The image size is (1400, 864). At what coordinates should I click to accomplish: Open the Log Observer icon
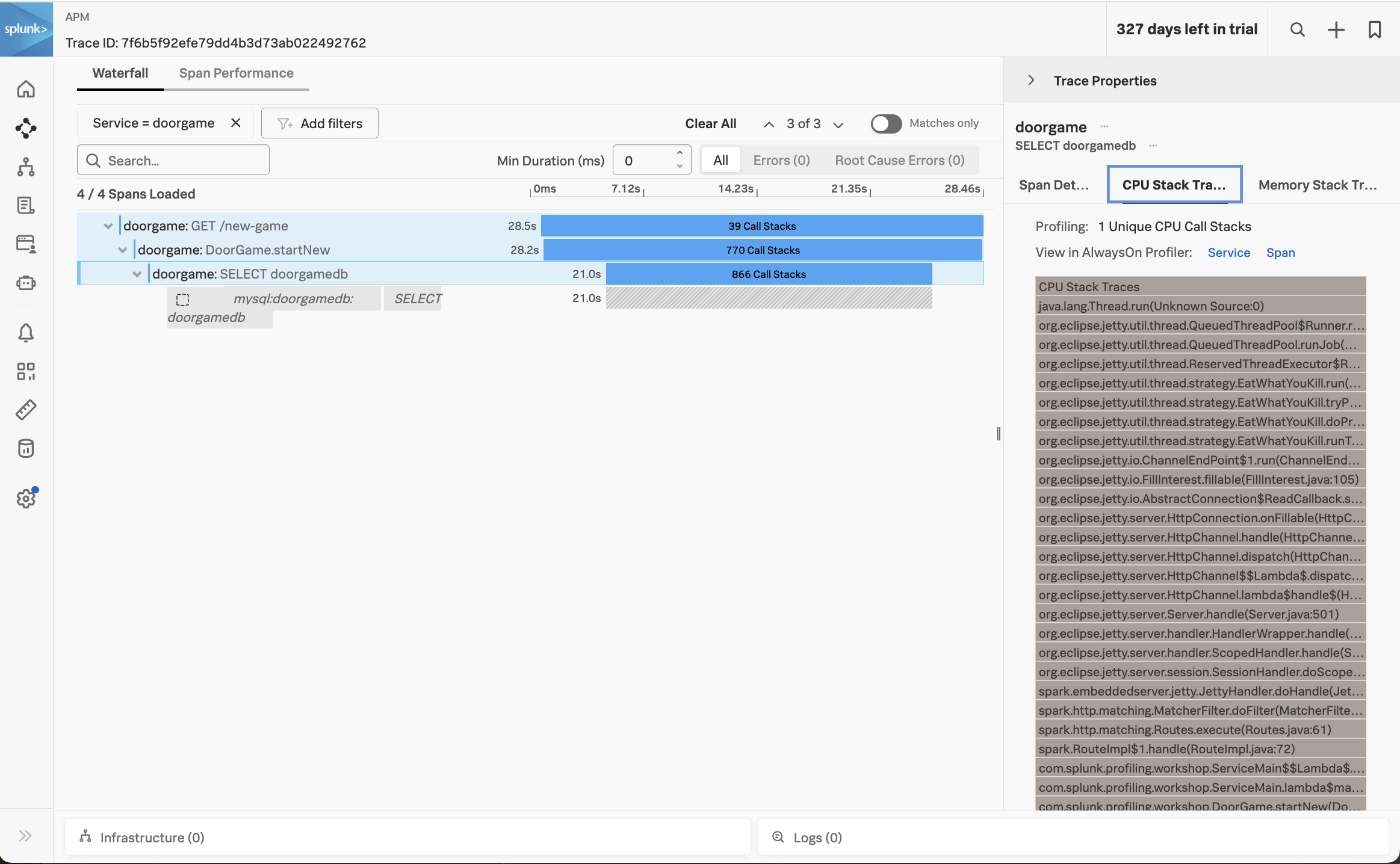tap(26, 205)
